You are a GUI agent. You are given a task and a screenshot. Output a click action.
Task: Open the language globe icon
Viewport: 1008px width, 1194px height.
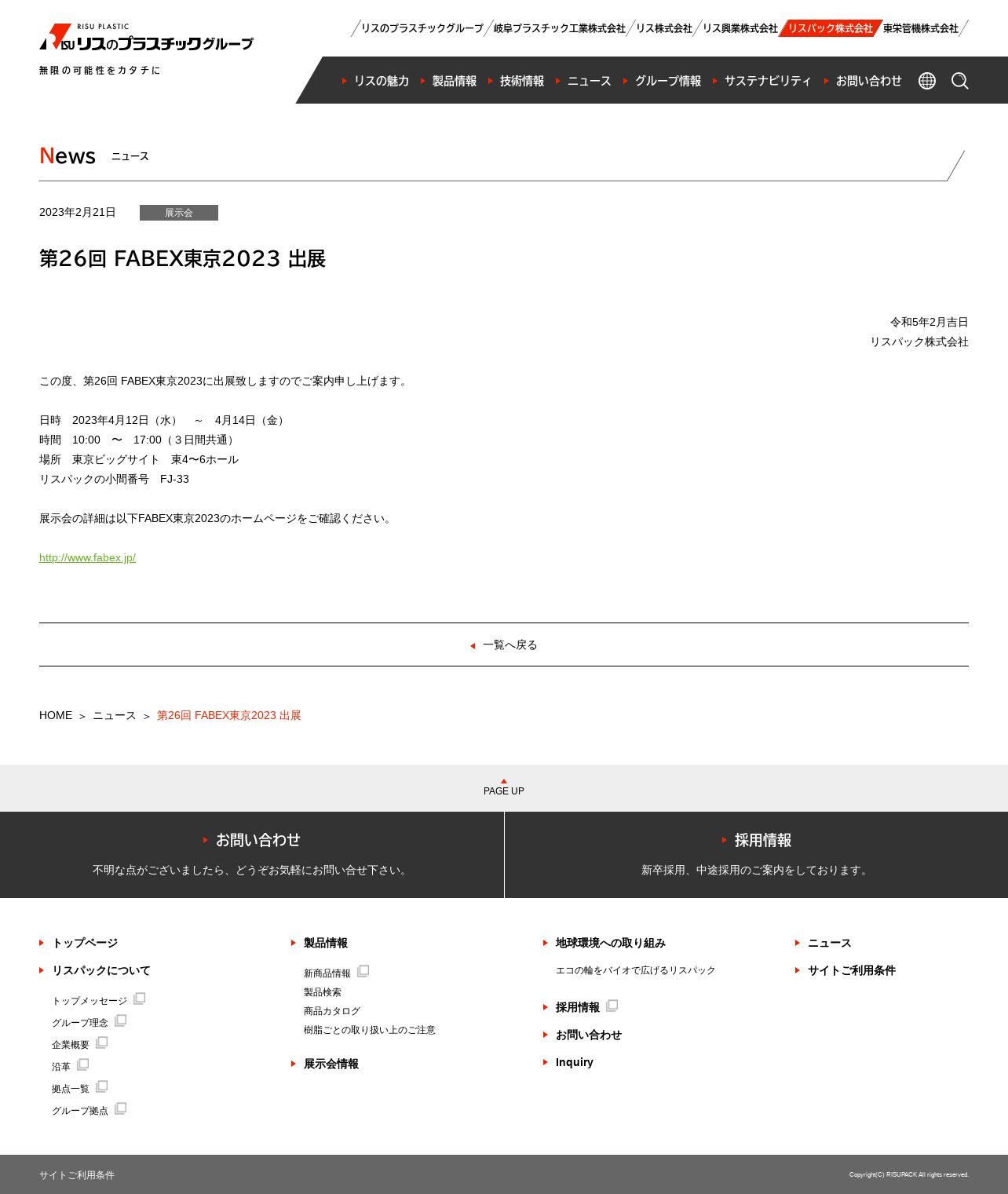pyautogui.click(x=927, y=81)
